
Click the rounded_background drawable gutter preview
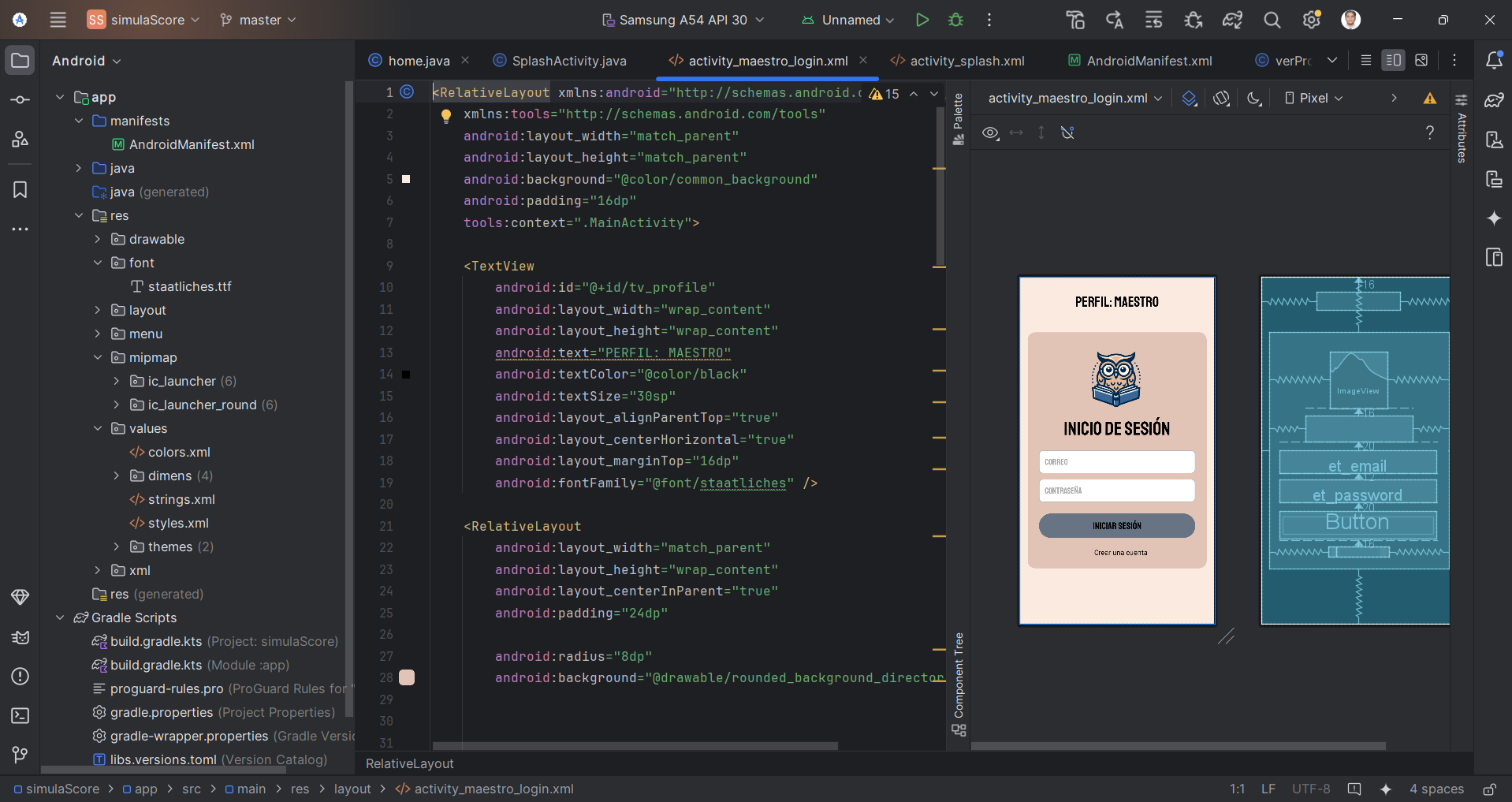coord(407,677)
